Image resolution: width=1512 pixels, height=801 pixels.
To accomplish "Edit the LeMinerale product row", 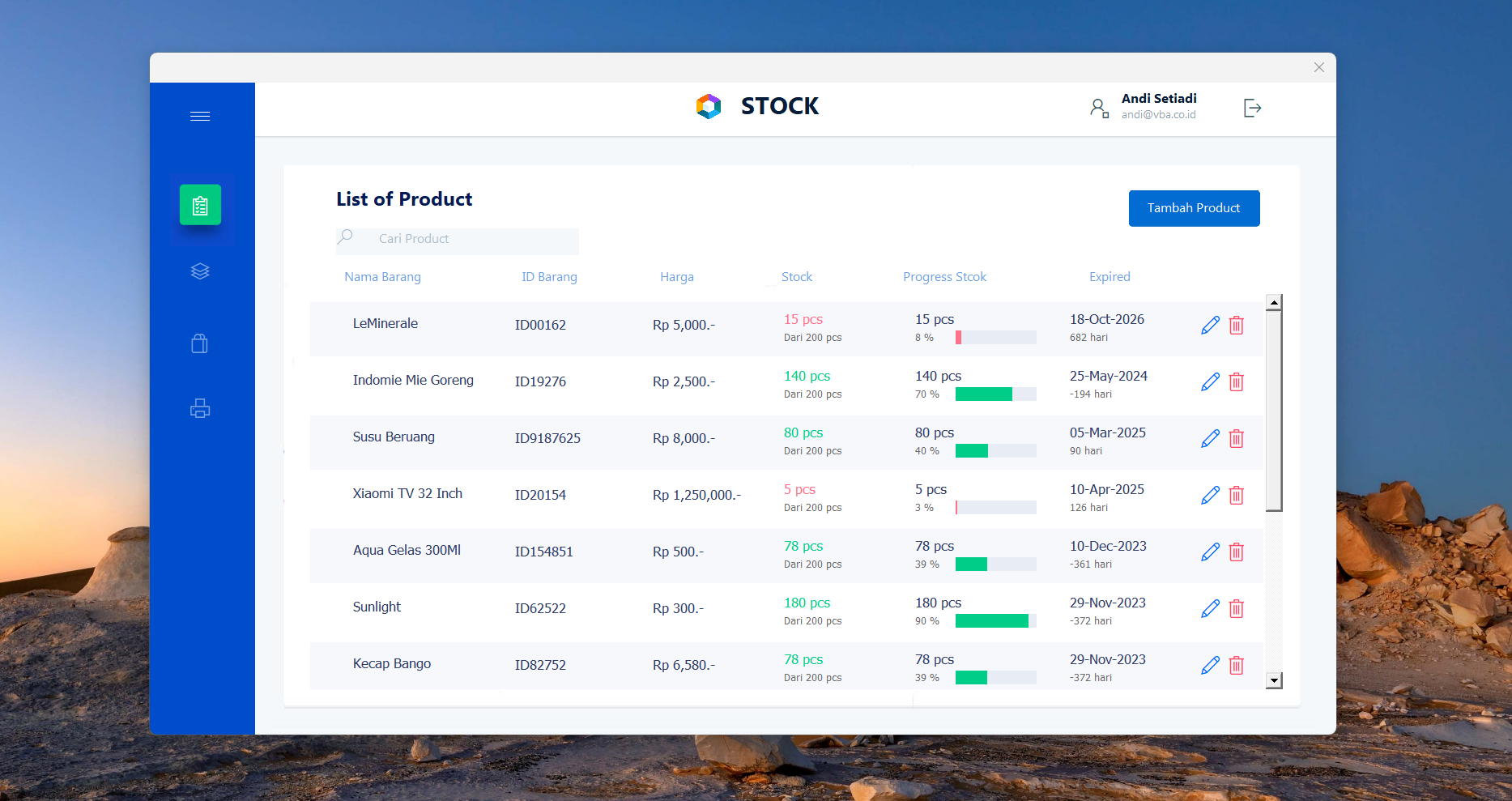I will pyautogui.click(x=1210, y=326).
